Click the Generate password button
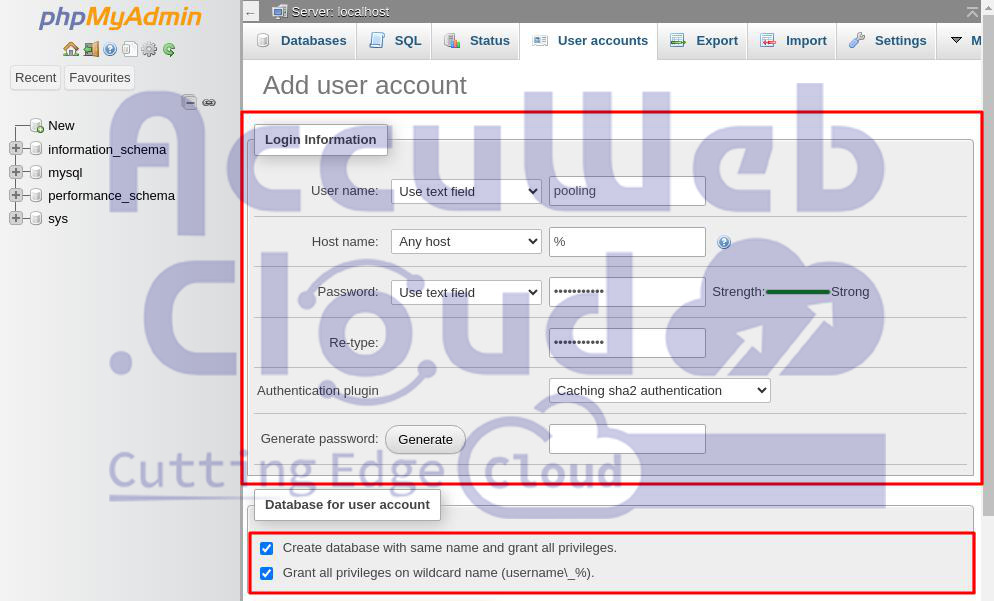The height and width of the screenshot is (601, 994). point(425,439)
